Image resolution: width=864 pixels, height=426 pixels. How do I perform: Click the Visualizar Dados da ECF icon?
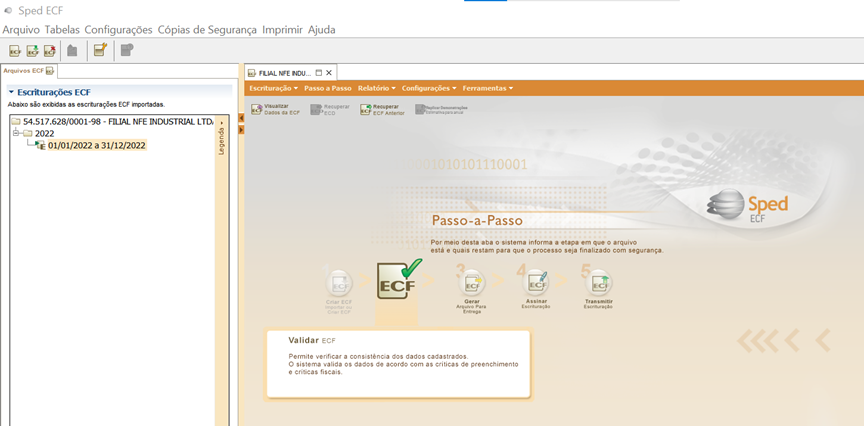(x=257, y=109)
